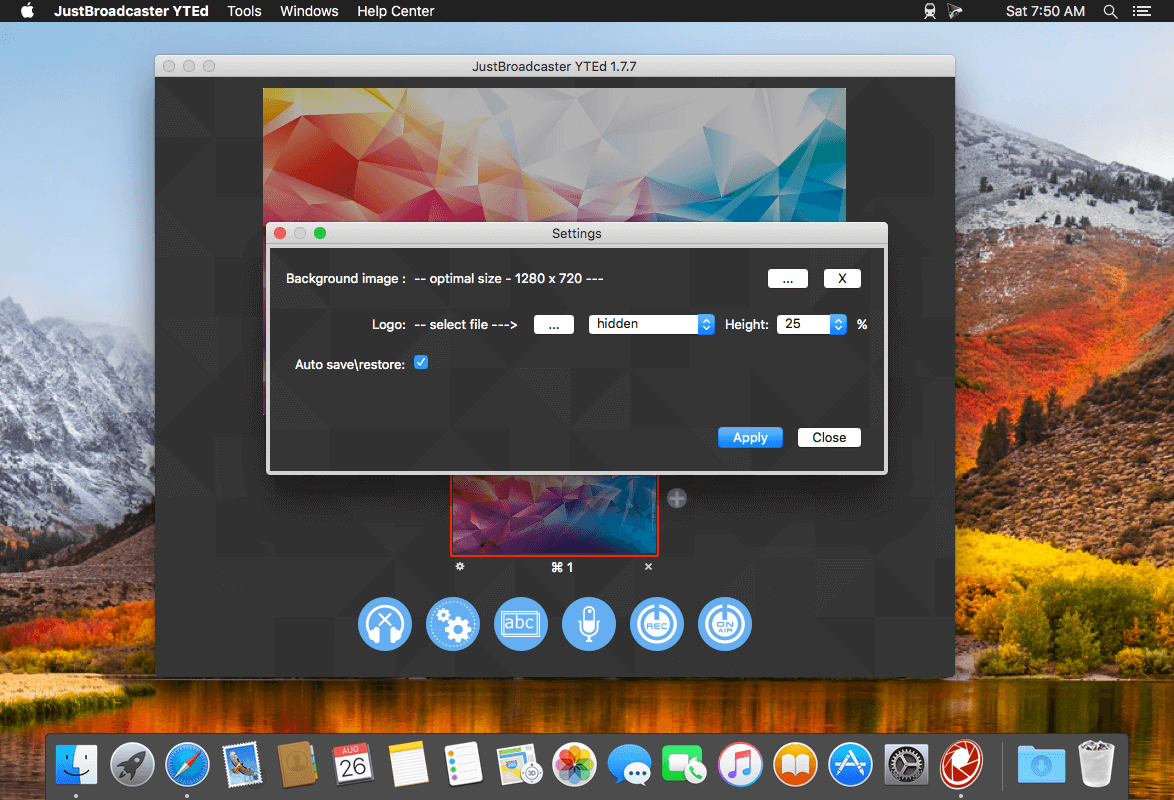Add a new scene with the plus icon
The width and height of the screenshot is (1174, 800).
pos(677,498)
